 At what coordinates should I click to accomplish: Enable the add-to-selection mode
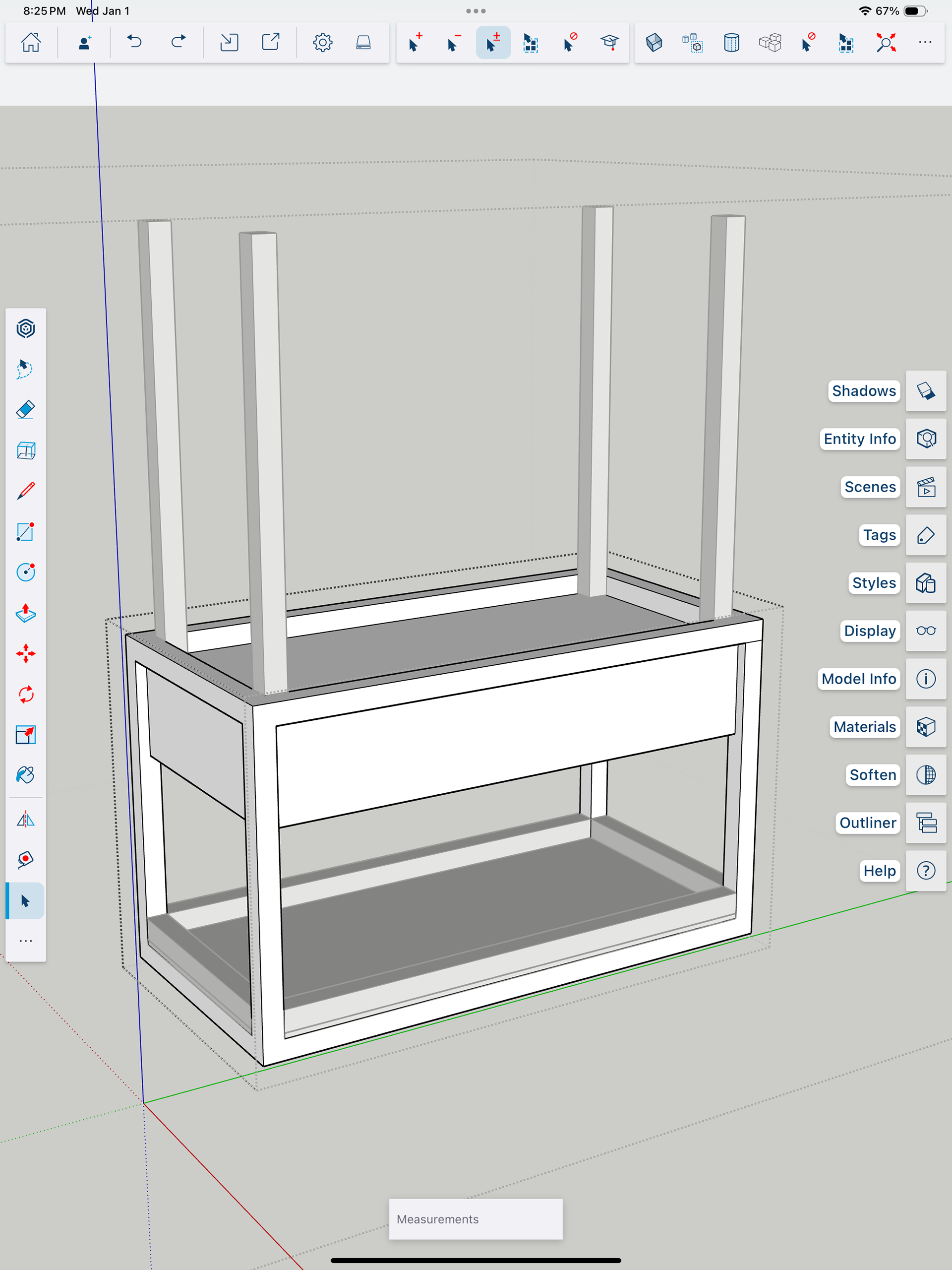click(x=416, y=43)
